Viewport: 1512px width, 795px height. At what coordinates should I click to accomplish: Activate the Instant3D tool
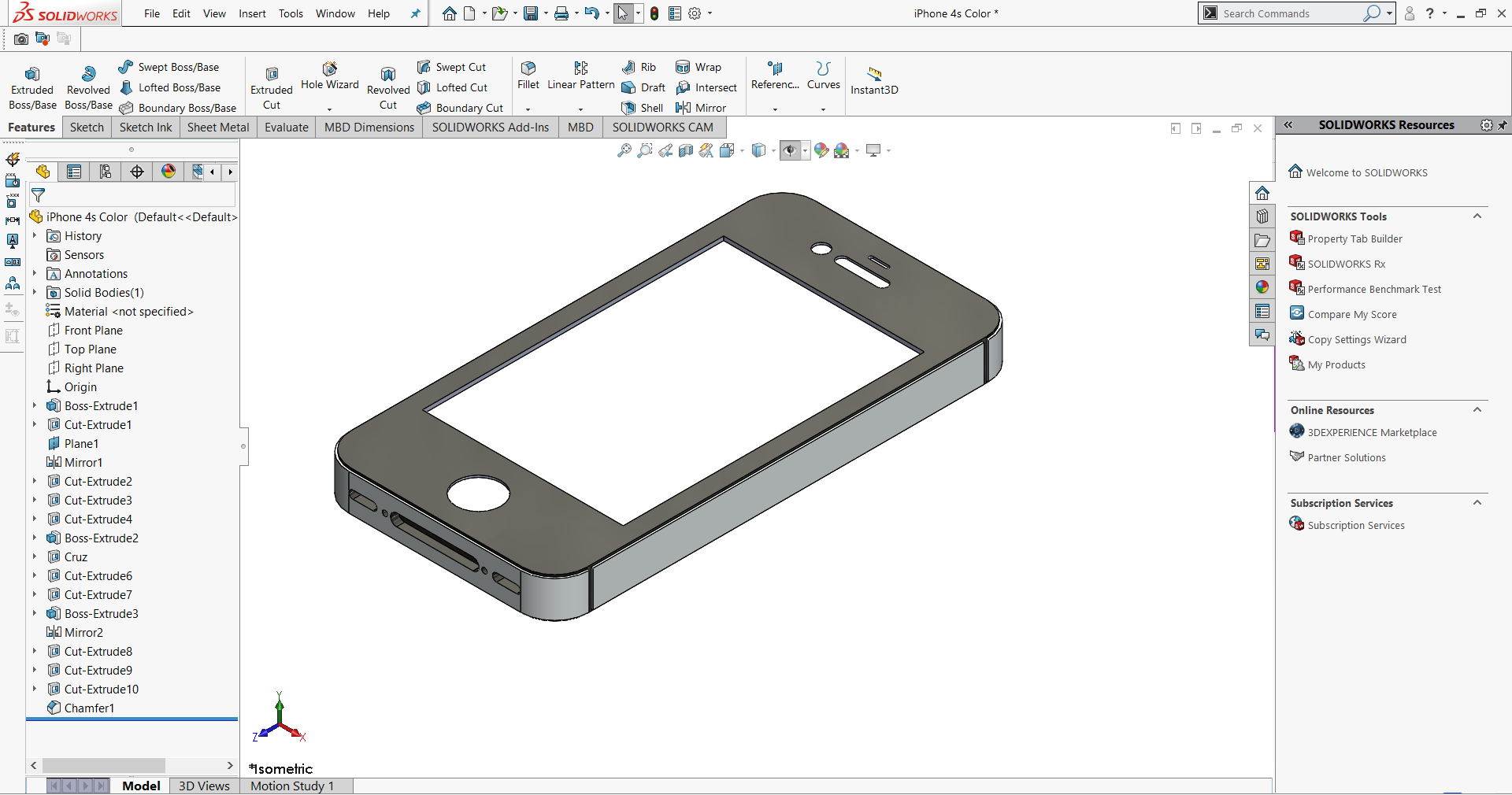874,81
